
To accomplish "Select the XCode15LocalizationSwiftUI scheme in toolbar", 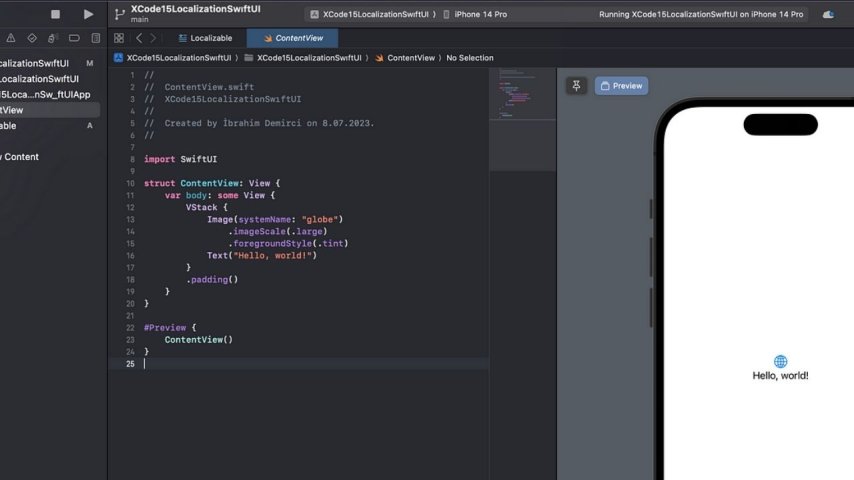I will (x=374, y=14).
